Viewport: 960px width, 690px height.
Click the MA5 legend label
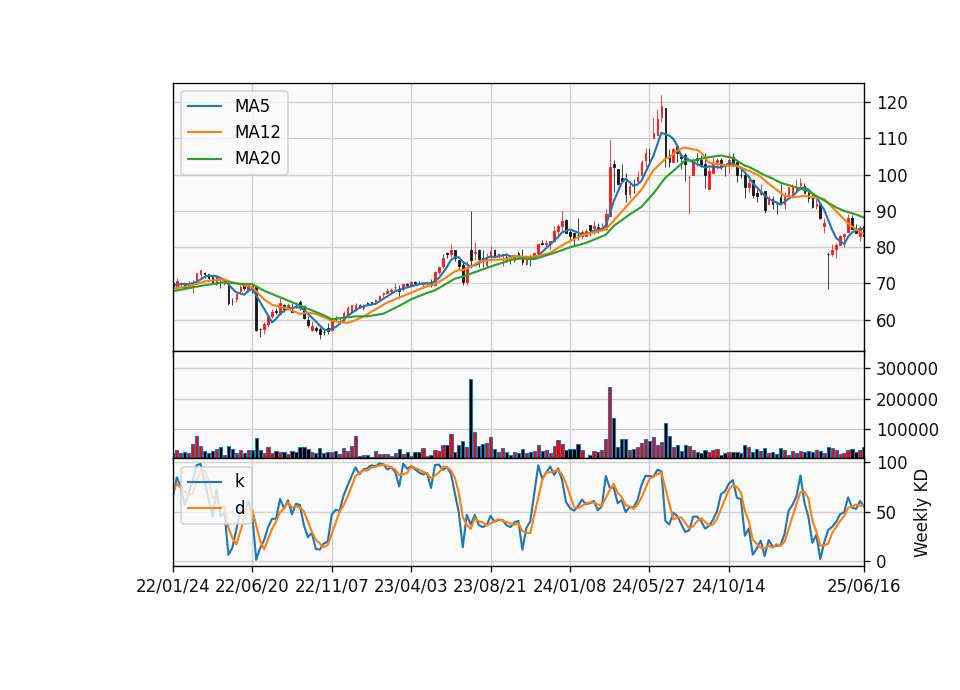[252, 106]
